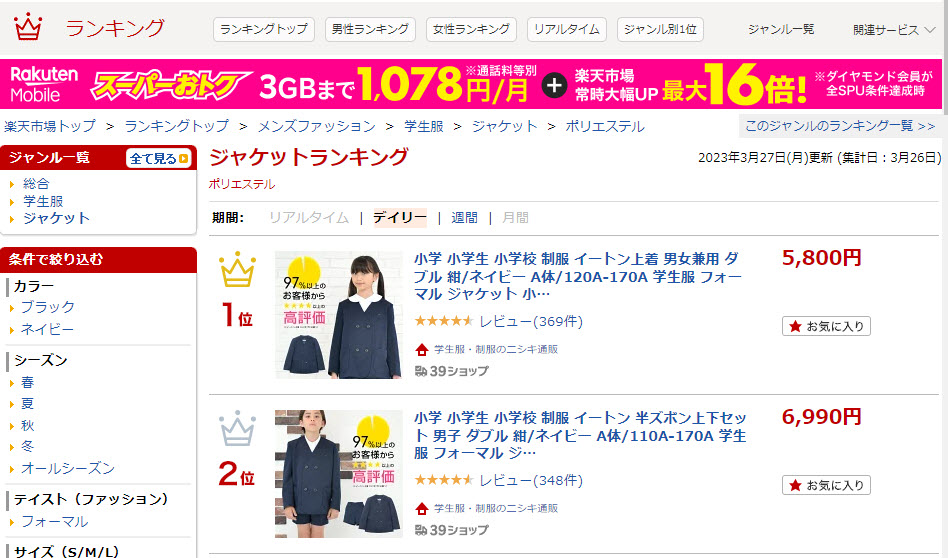Image resolution: width=948 pixels, height=558 pixels.
Task: Select the リアルタイム period tab
Action: pos(309,218)
